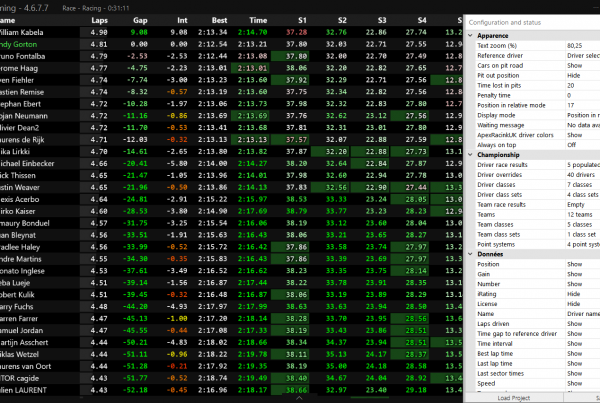Toggle License Hide value in Données
Viewport: 600px width, 403px height.
[580, 304]
